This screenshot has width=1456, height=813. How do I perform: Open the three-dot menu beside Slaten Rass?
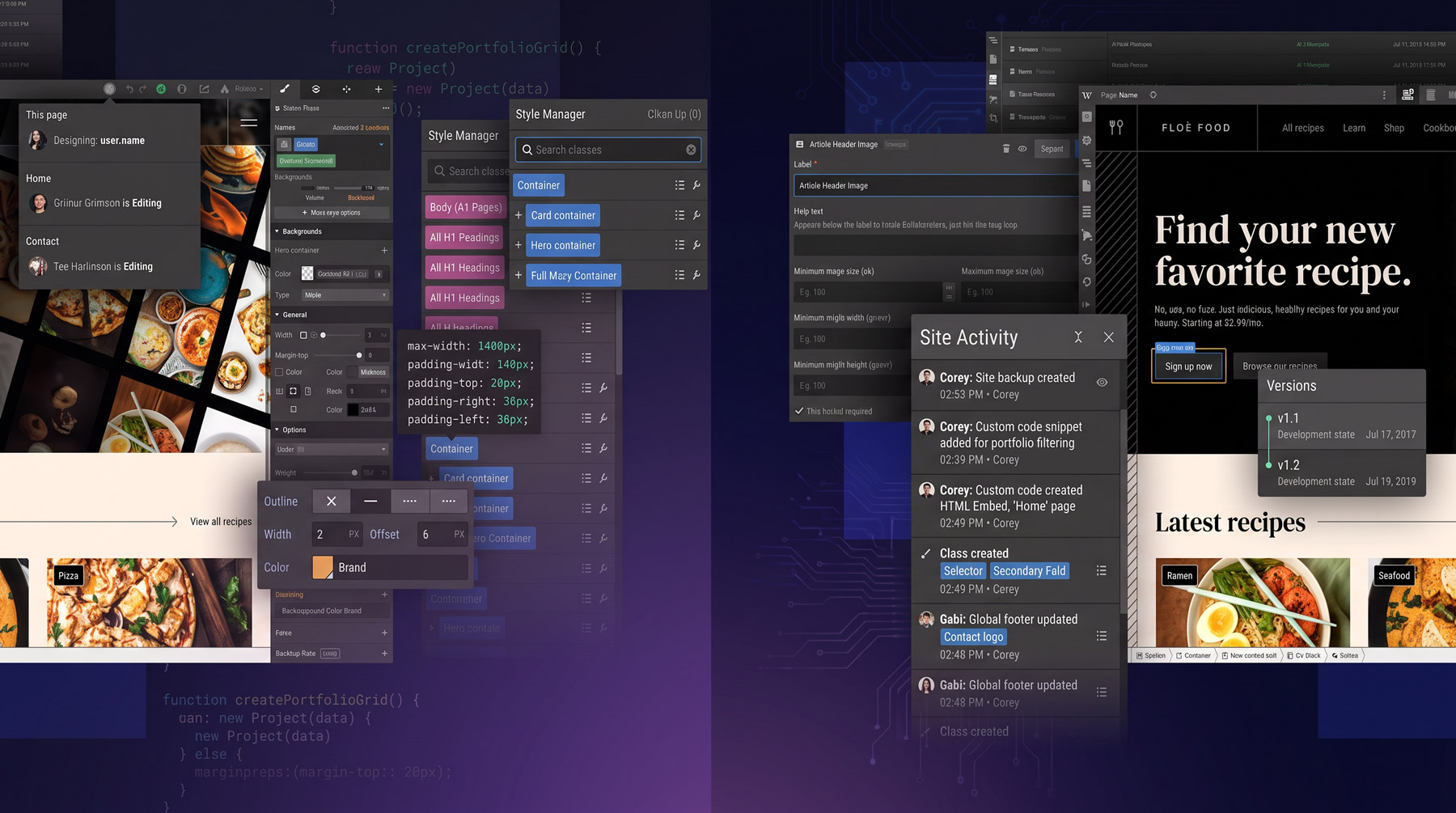click(386, 108)
